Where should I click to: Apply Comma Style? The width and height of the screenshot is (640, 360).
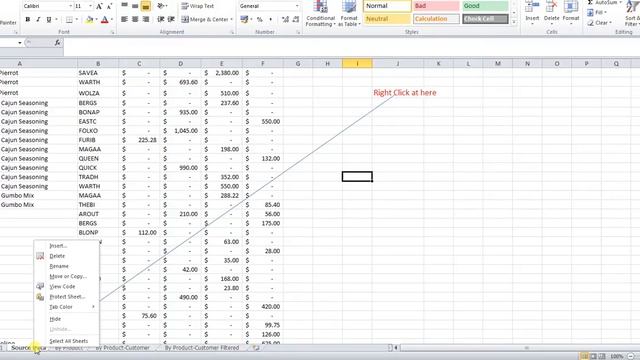point(270,19)
